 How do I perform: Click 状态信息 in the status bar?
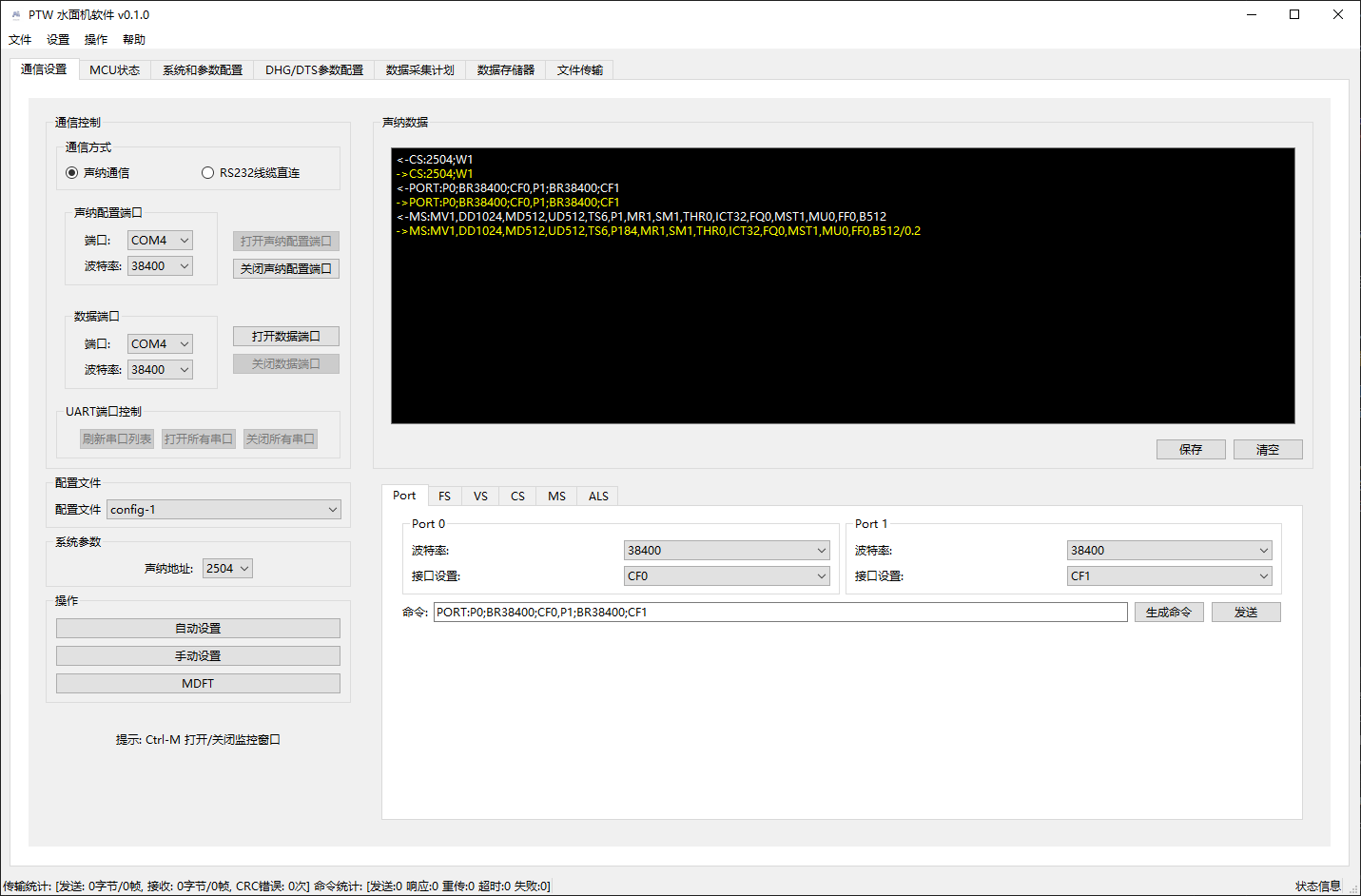pyautogui.click(x=1318, y=886)
